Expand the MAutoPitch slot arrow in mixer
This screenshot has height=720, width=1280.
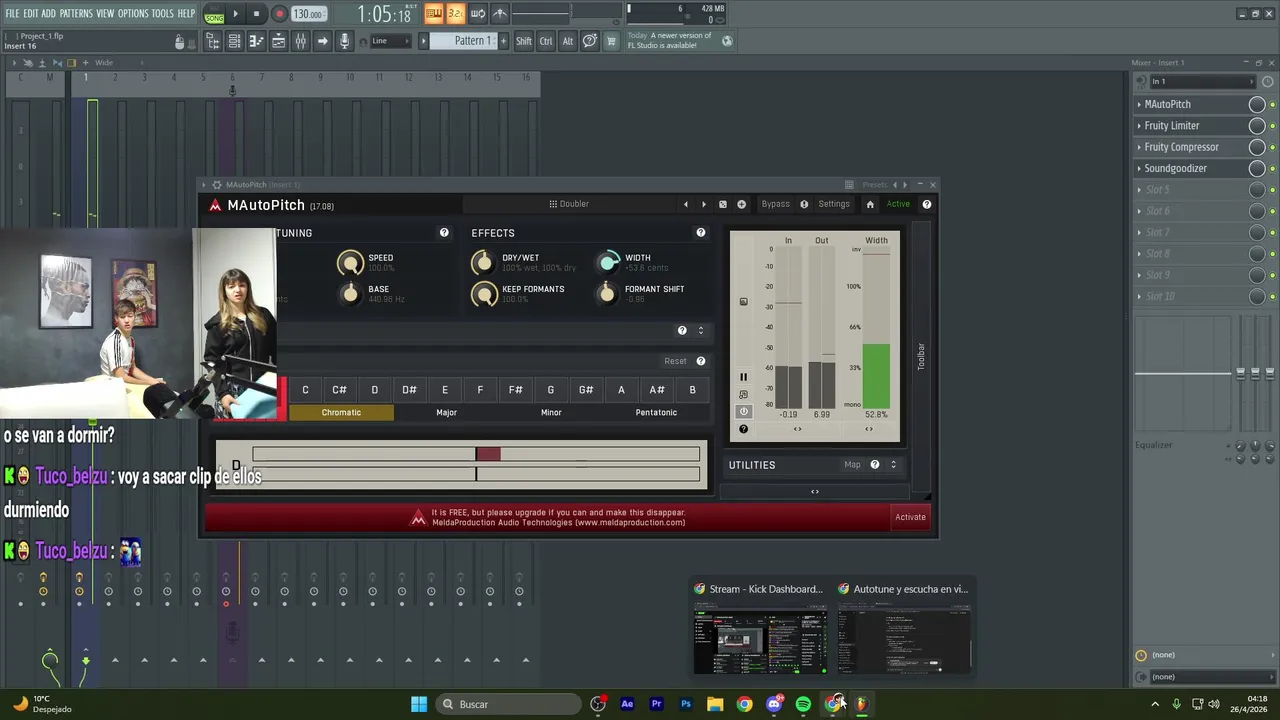(x=1139, y=104)
